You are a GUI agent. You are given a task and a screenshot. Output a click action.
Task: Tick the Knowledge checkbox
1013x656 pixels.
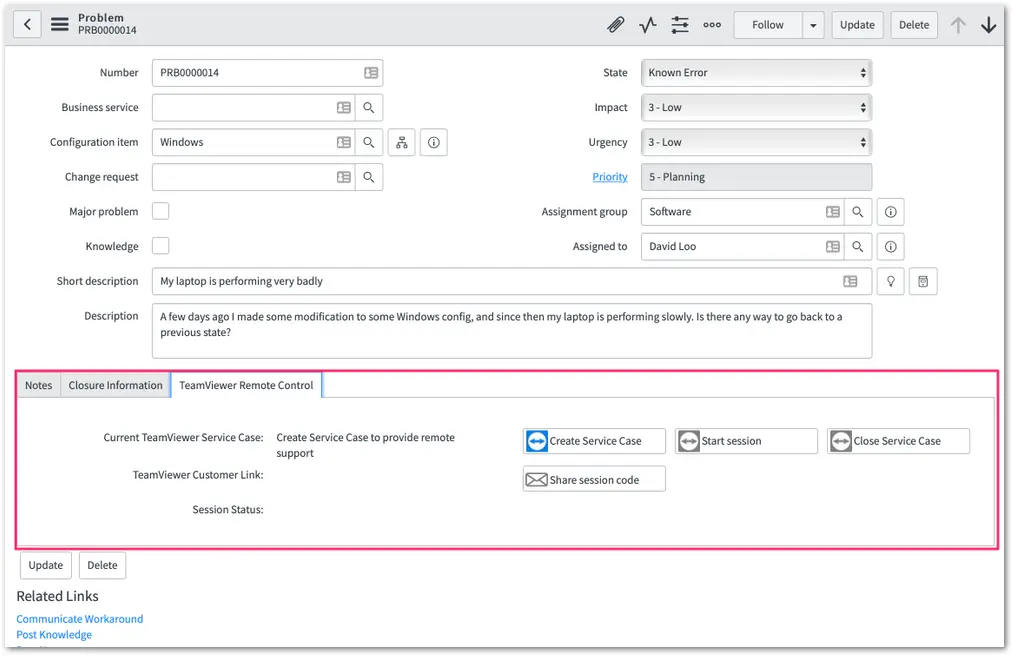(160, 246)
